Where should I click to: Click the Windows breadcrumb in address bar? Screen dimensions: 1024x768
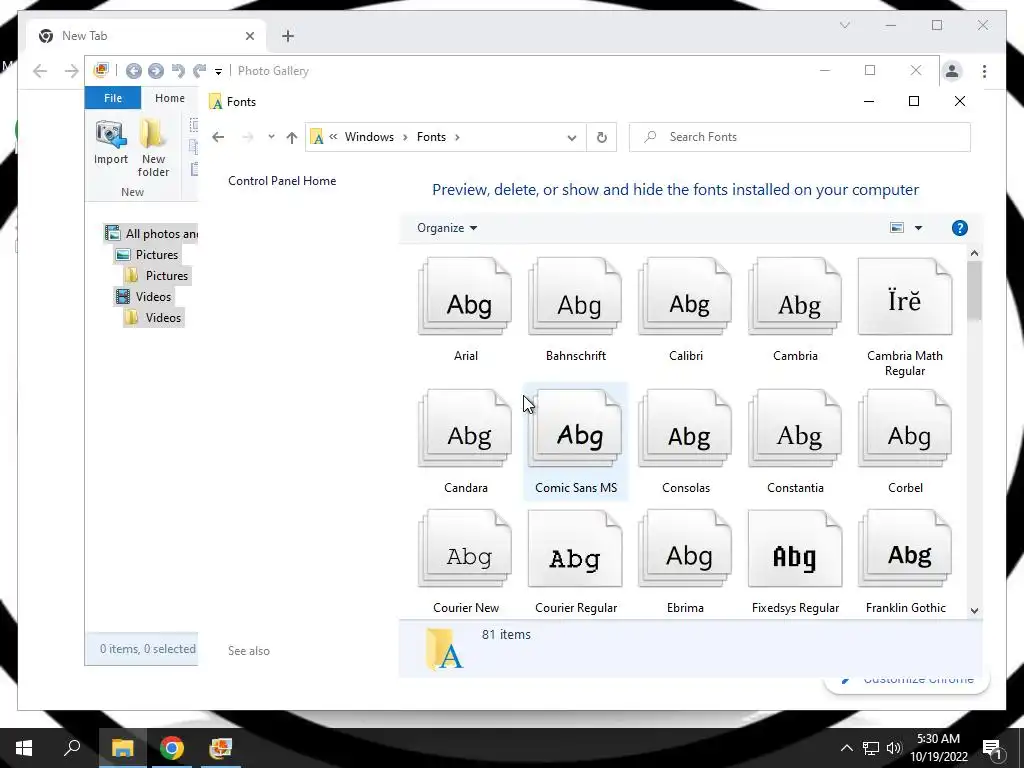(x=369, y=136)
